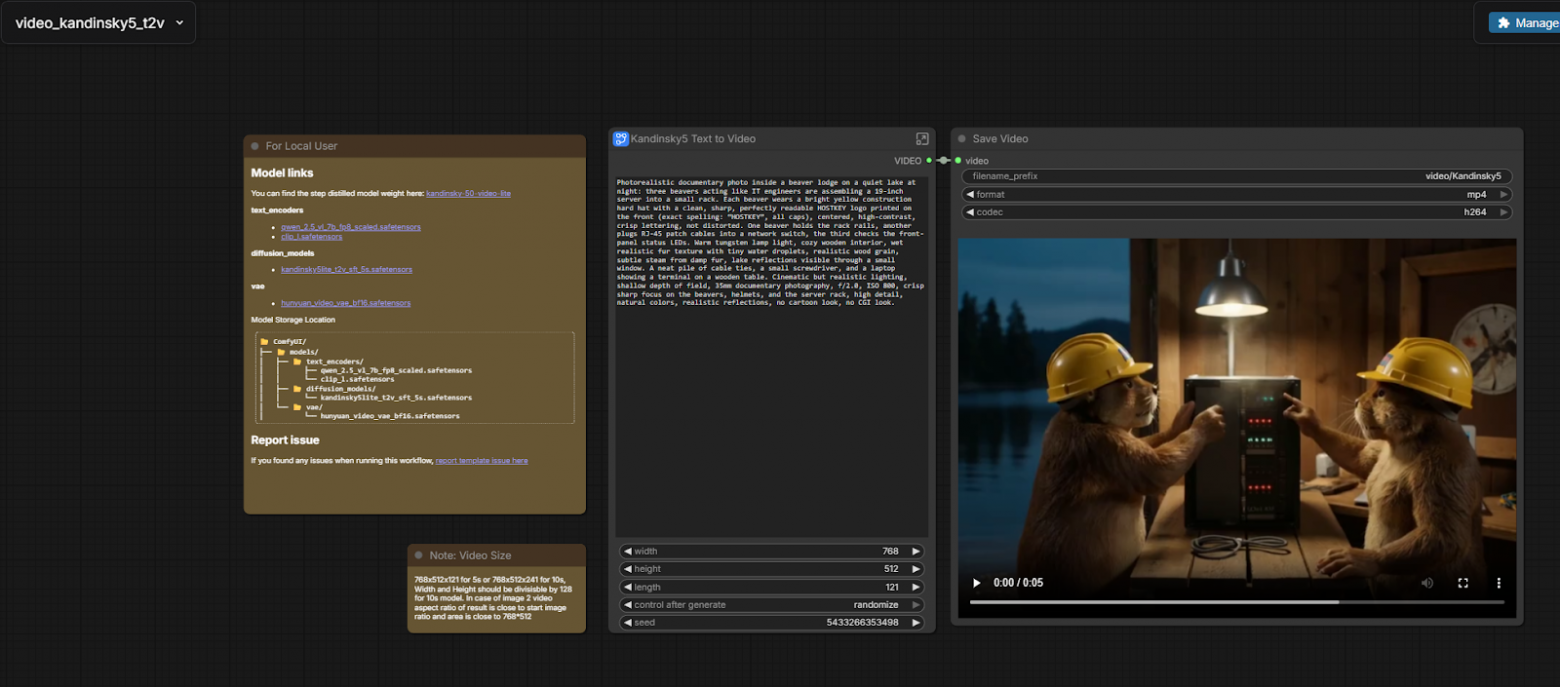Image resolution: width=1560 pixels, height=687 pixels.
Task: Open the report template issue link
Action: pyautogui.click(x=481, y=461)
